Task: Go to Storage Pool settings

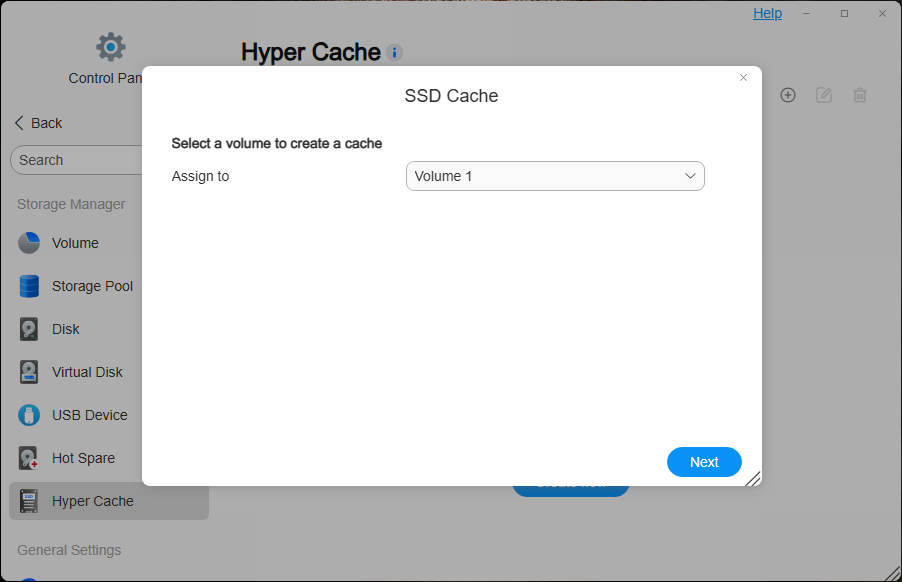Action: 92,286
